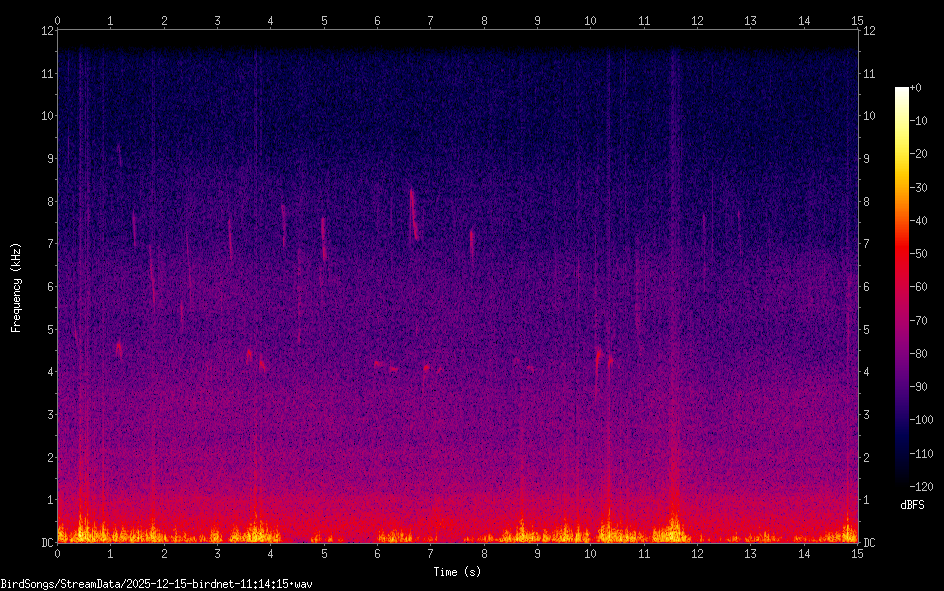Click the 5 second mark on bottom time axis
Screen dimensions: 944x591
(x=324, y=553)
